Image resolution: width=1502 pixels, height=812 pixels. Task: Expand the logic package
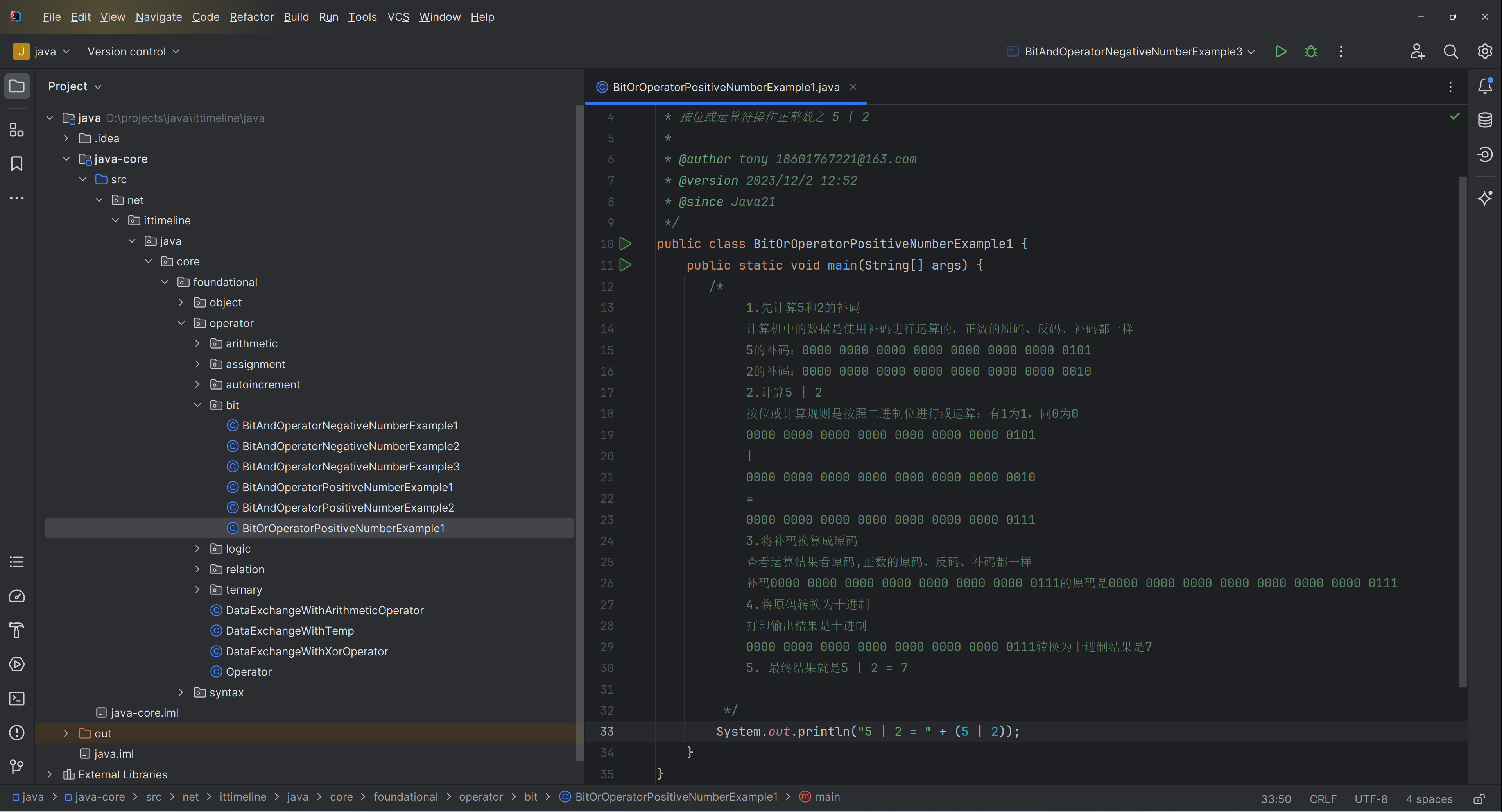pos(198,549)
